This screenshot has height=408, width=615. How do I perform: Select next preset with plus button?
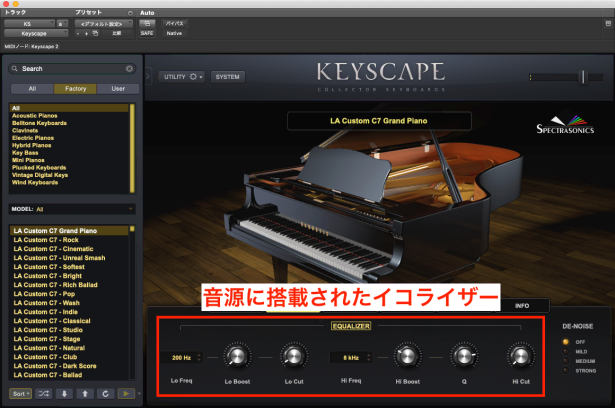pyautogui.click(x=86, y=33)
